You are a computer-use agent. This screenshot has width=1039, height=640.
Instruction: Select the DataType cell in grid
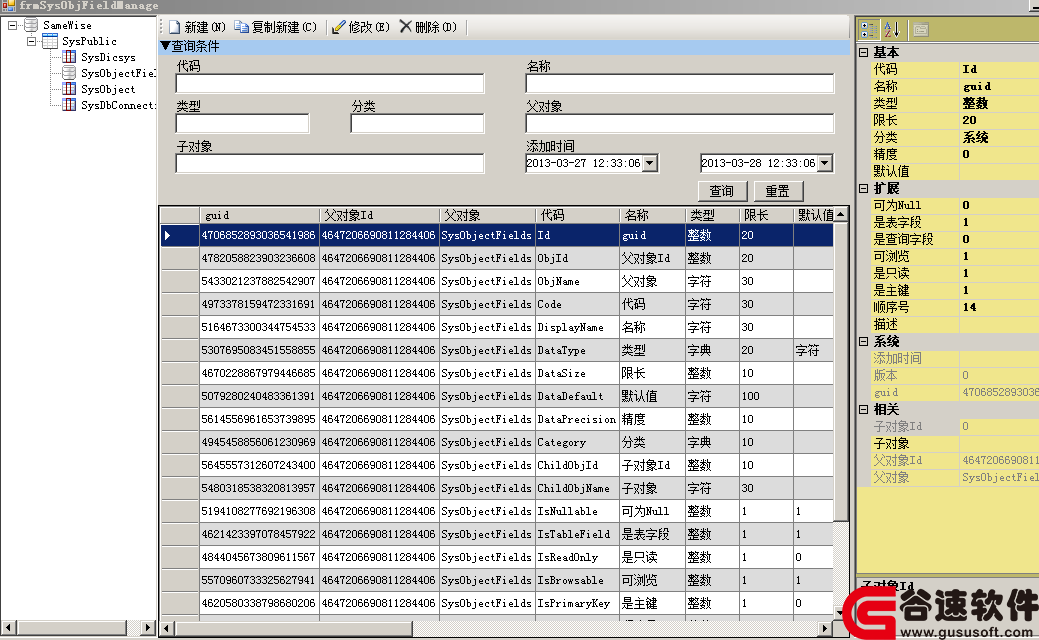pos(576,350)
